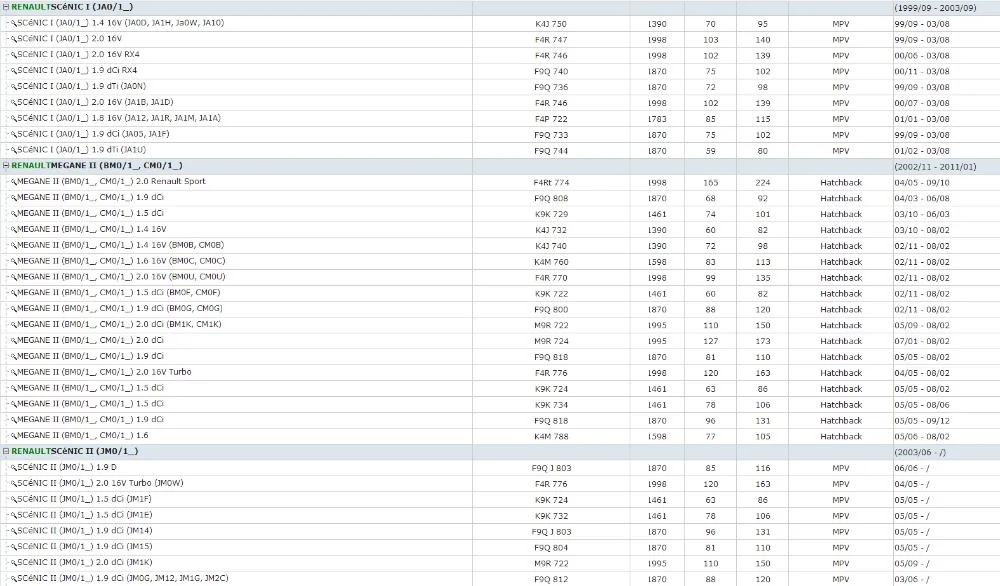Click the 04/05 - 09/10 date cell
Image resolution: width=1000 pixels, height=586 pixels.
click(922, 182)
